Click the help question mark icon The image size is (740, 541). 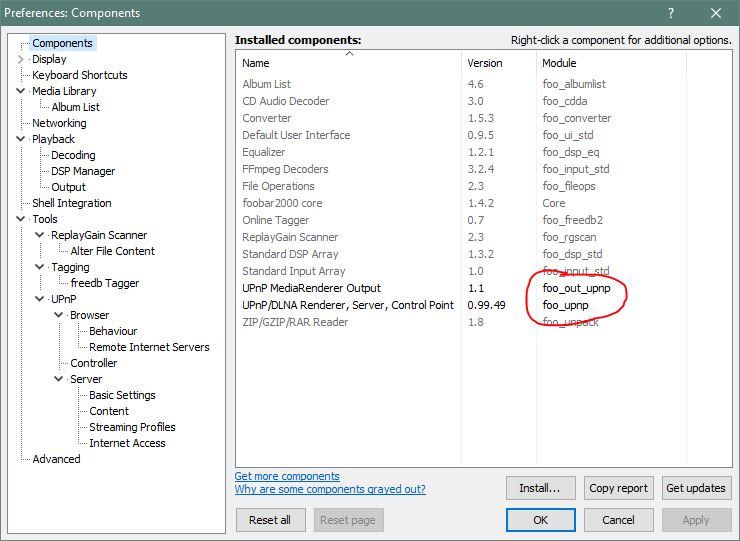(x=671, y=13)
